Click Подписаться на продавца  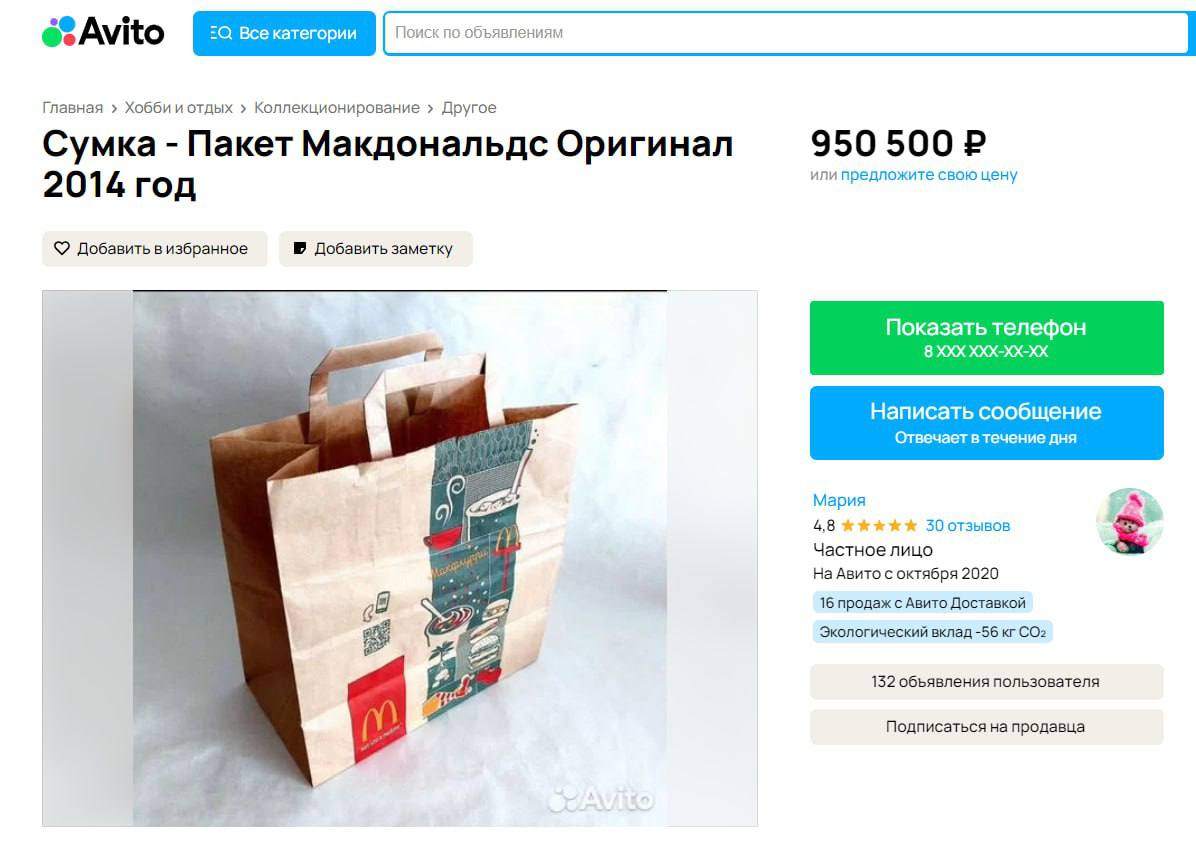(986, 727)
